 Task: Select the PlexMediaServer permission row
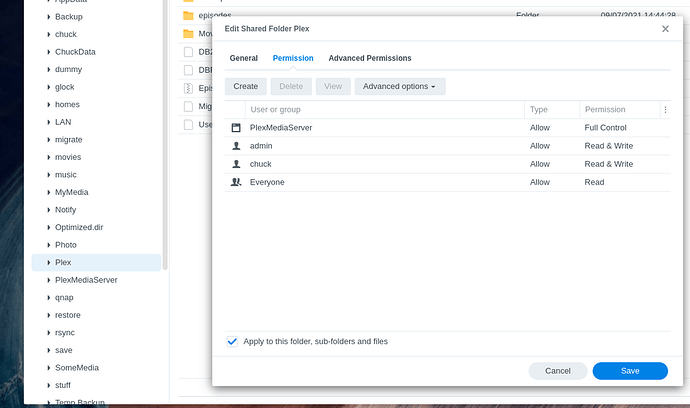point(448,128)
